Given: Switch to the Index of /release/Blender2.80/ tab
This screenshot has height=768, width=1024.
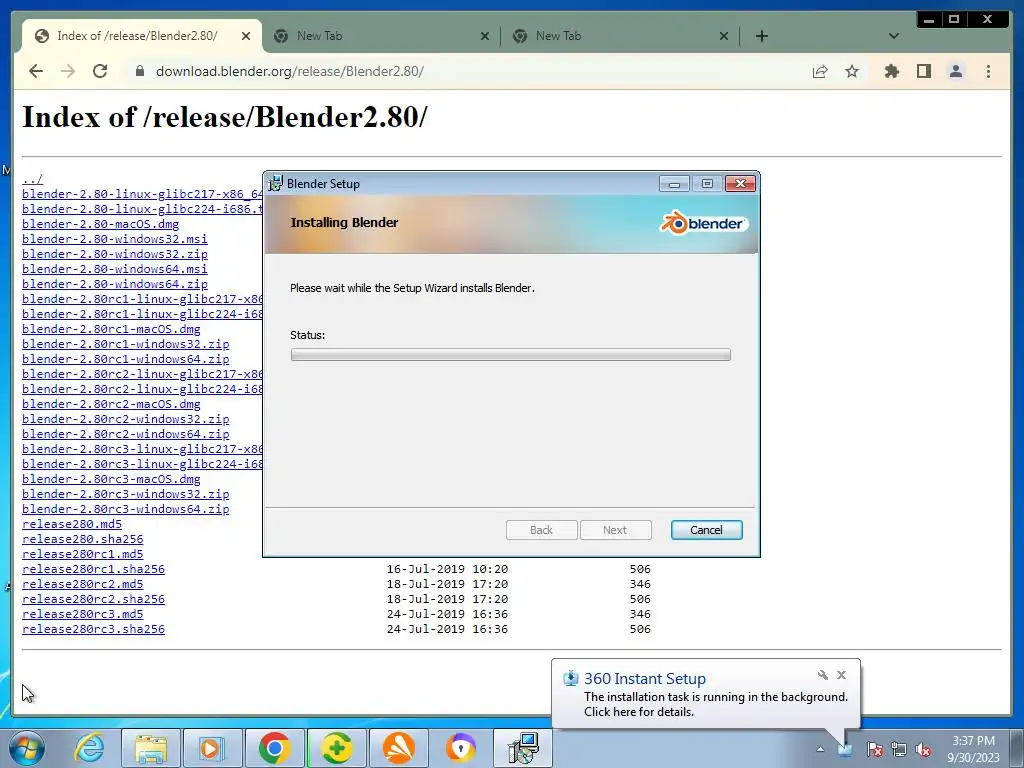Looking at the screenshot, I should click(137, 36).
